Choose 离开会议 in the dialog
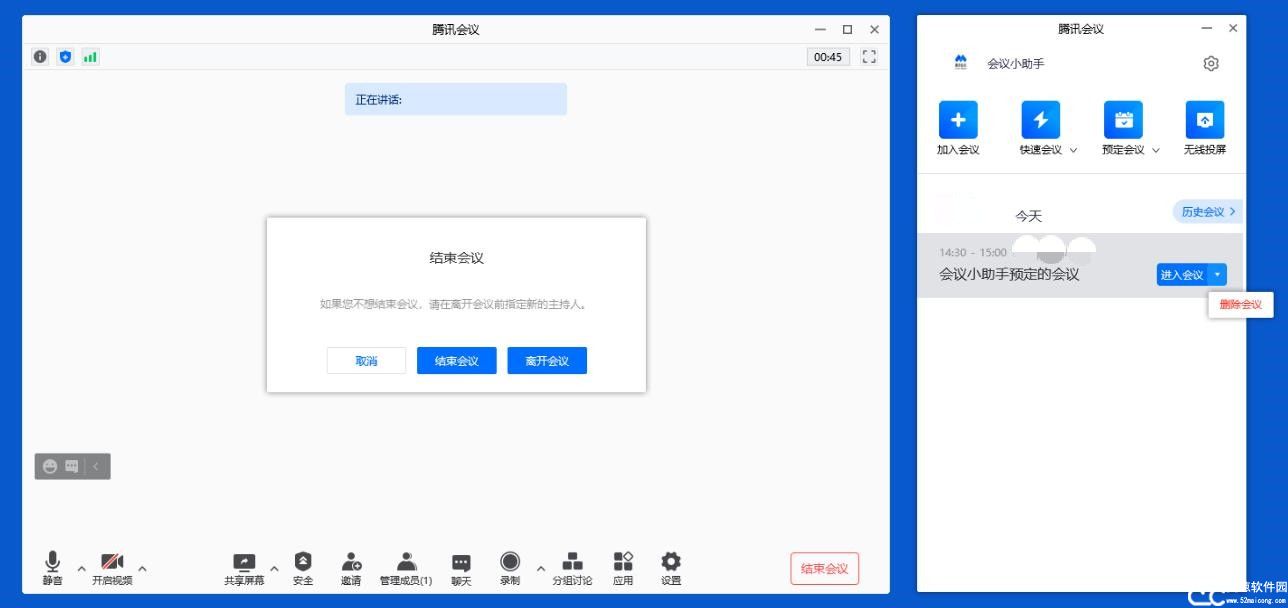Screen dimensions: 1288x608 [x=547, y=361]
